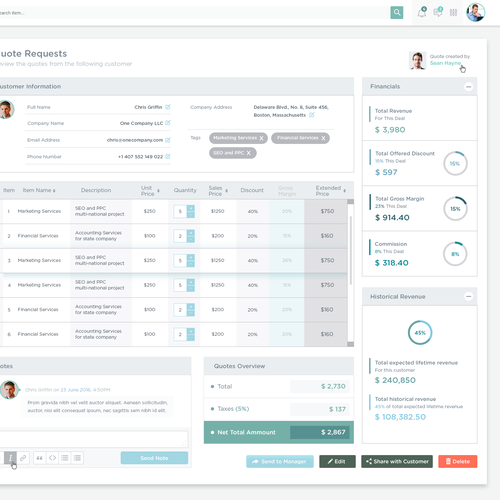Remove the Marketing Services tag
Viewport: 500px width, 500px height.
pos(261,138)
